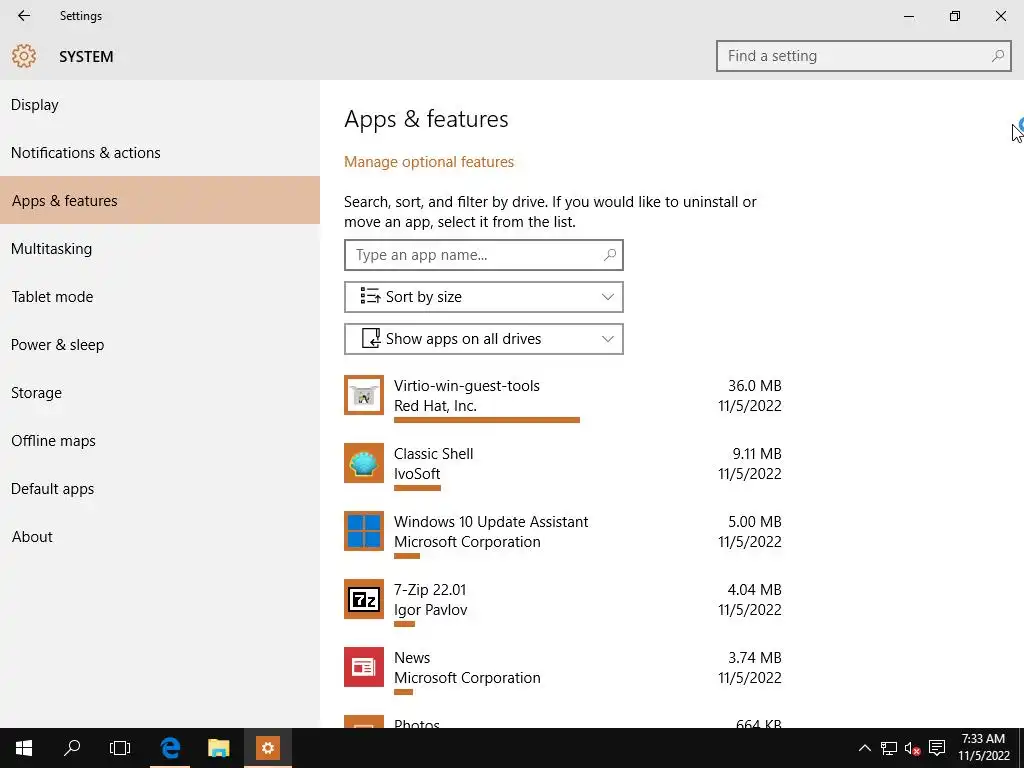Open taskbar search
Viewport: 1024px width, 768px height.
coord(72,748)
